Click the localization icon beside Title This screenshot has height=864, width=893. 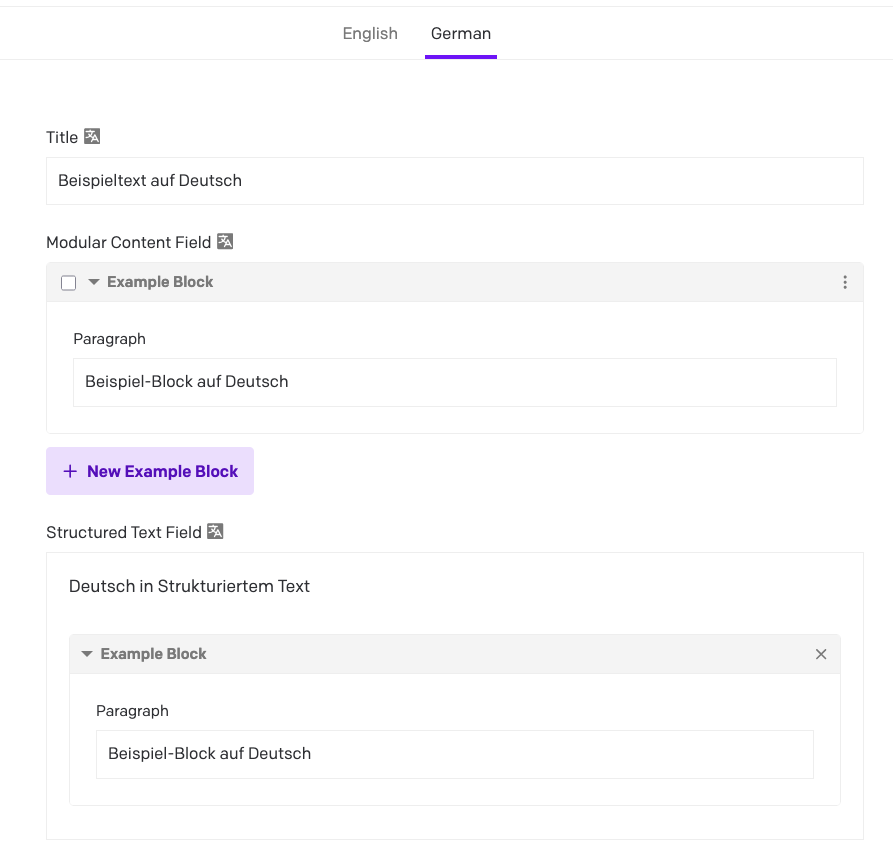(x=92, y=137)
